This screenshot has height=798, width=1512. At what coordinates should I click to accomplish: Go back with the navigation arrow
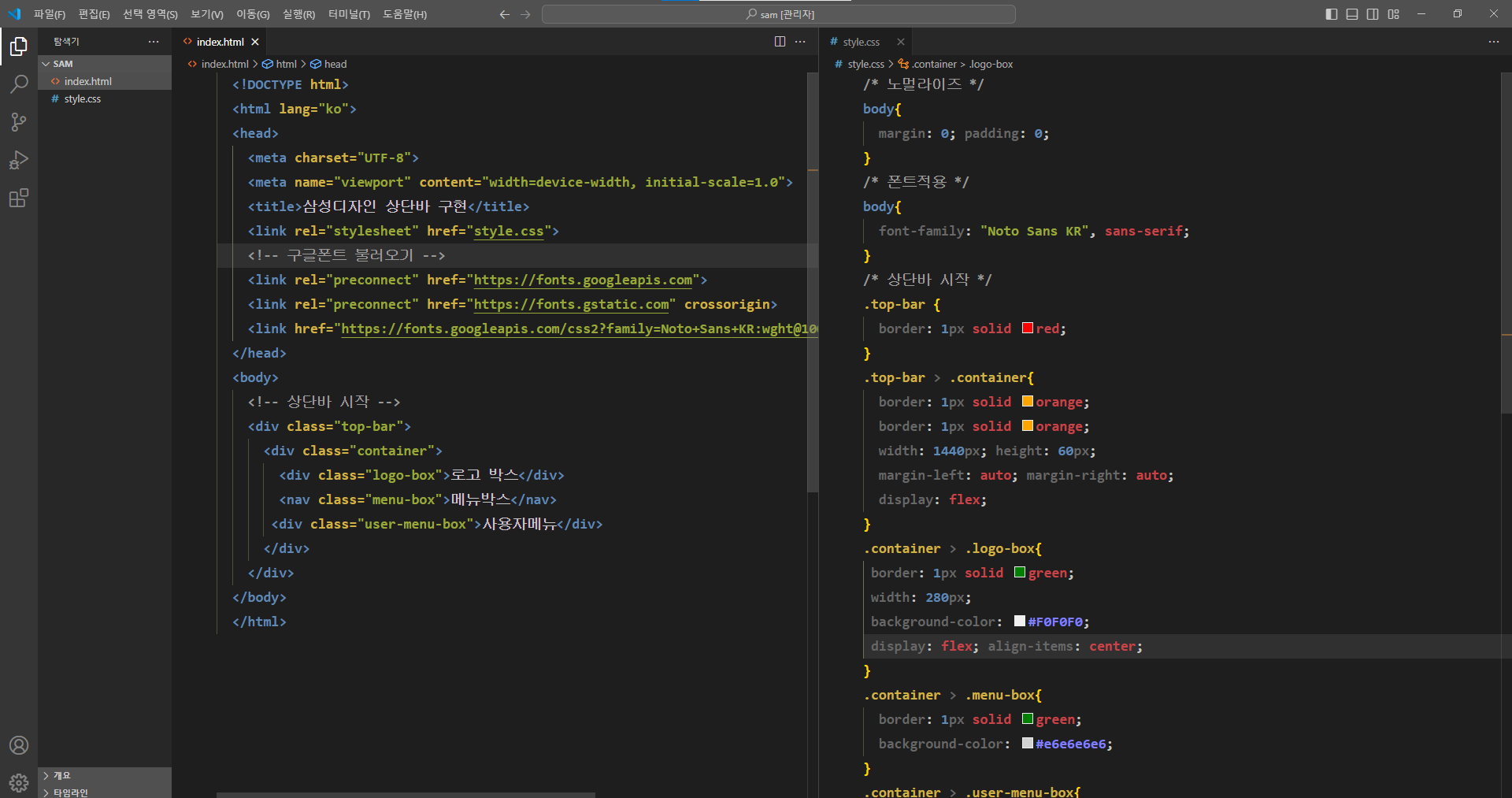coord(505,14)
